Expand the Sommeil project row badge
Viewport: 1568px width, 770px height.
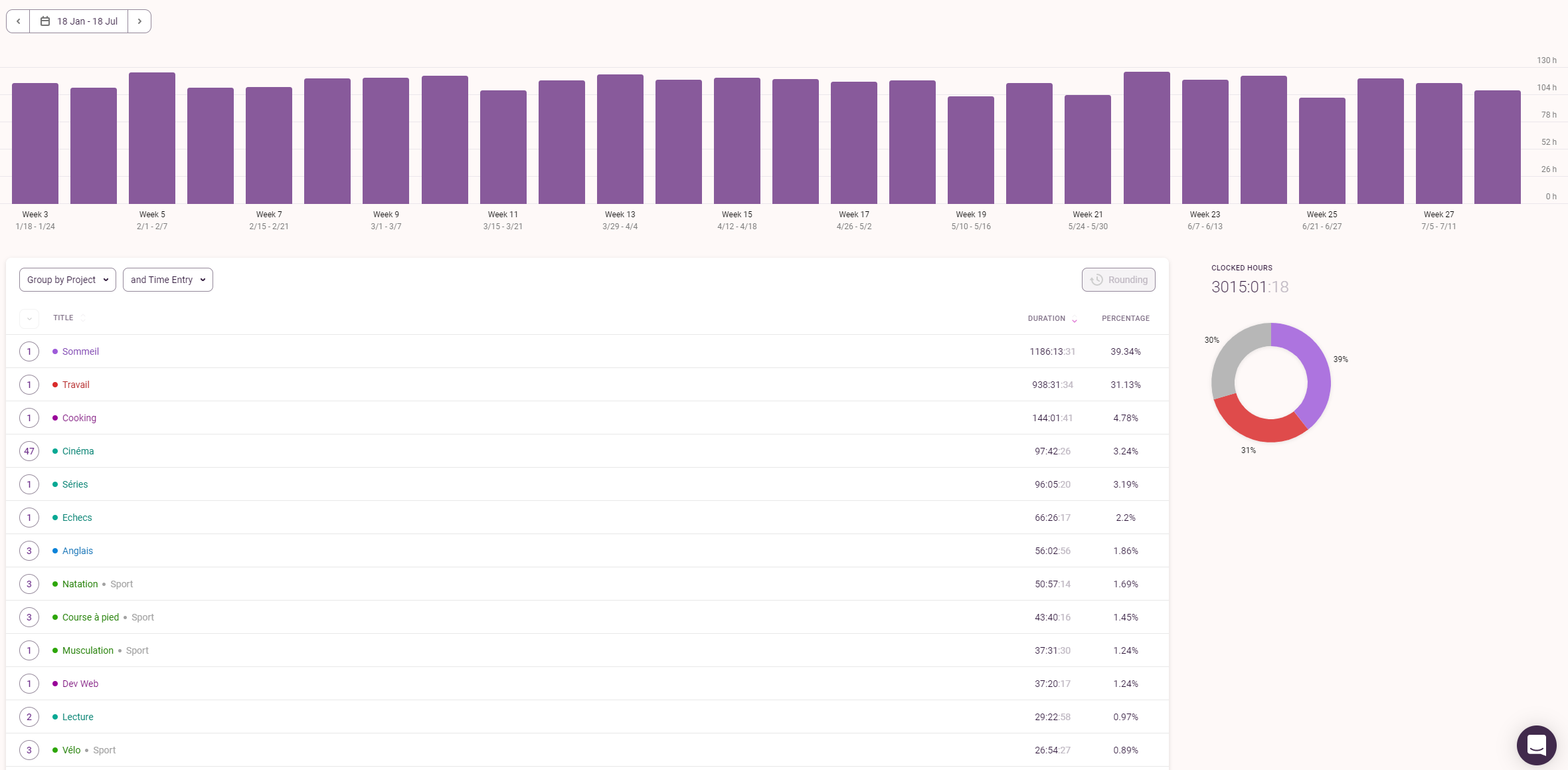(29, 351)
